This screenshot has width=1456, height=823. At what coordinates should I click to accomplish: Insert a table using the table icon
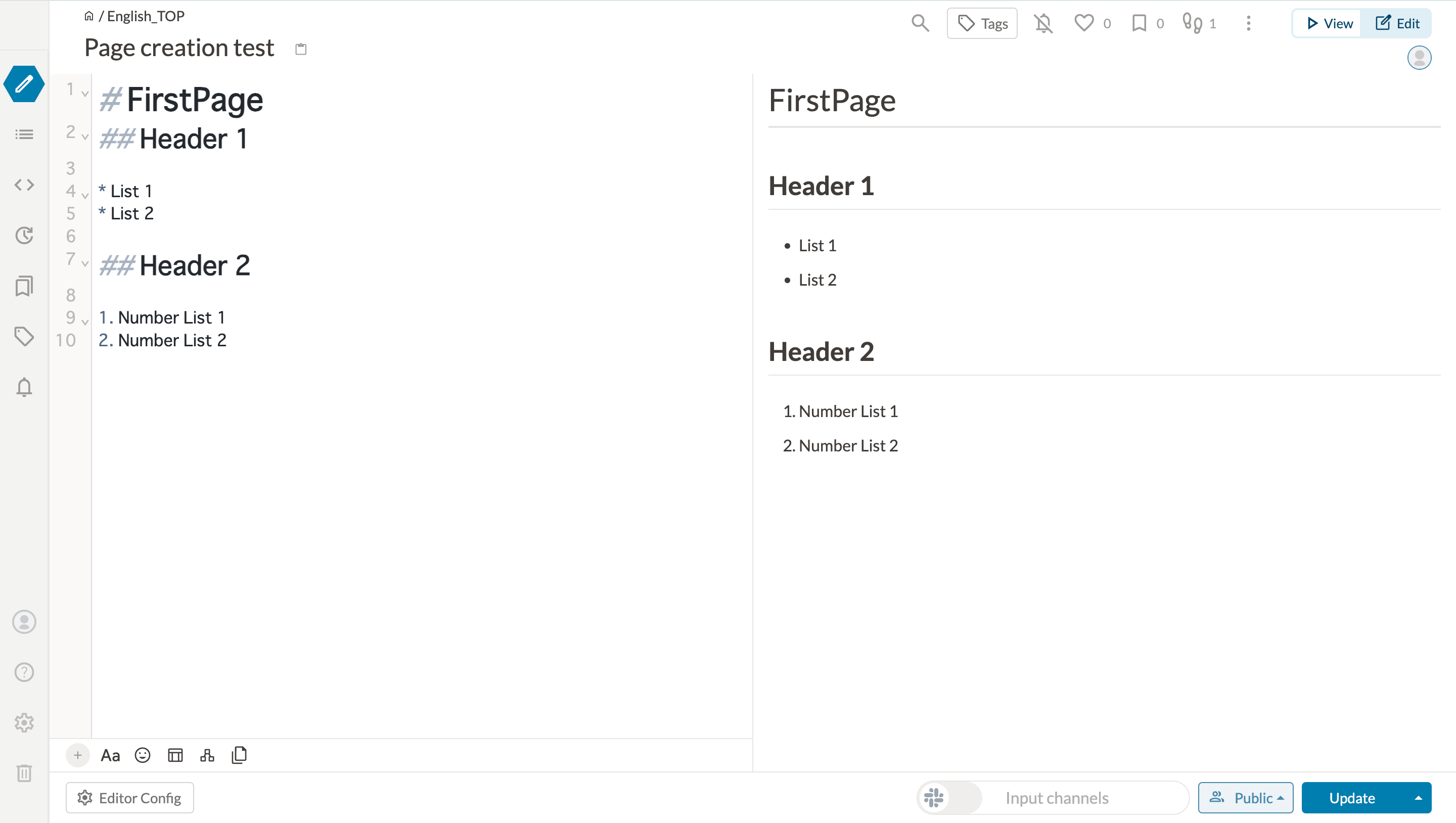coord(175,755)
